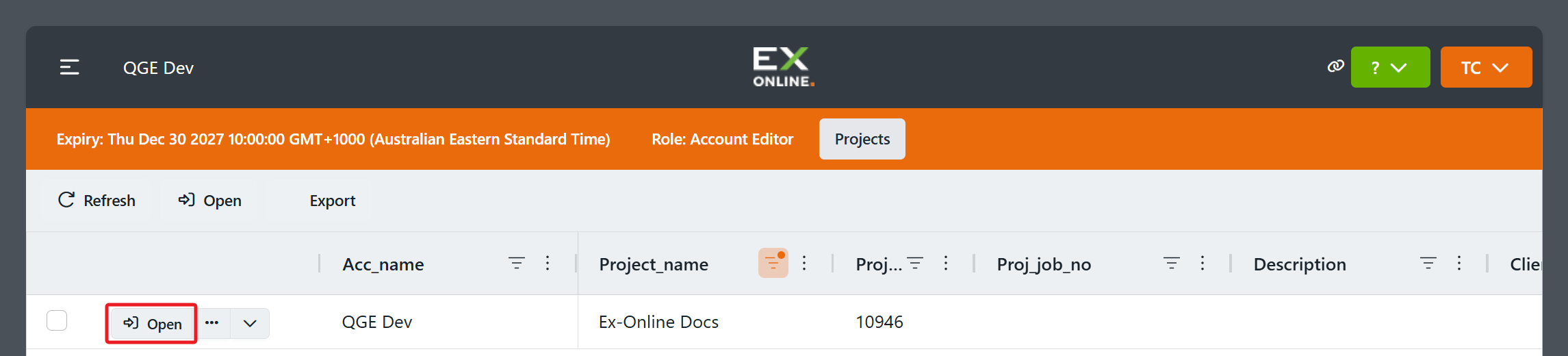Viewport: 1568px width, 356px height.
Task: Filter the Proj... column
Action: 915,263
